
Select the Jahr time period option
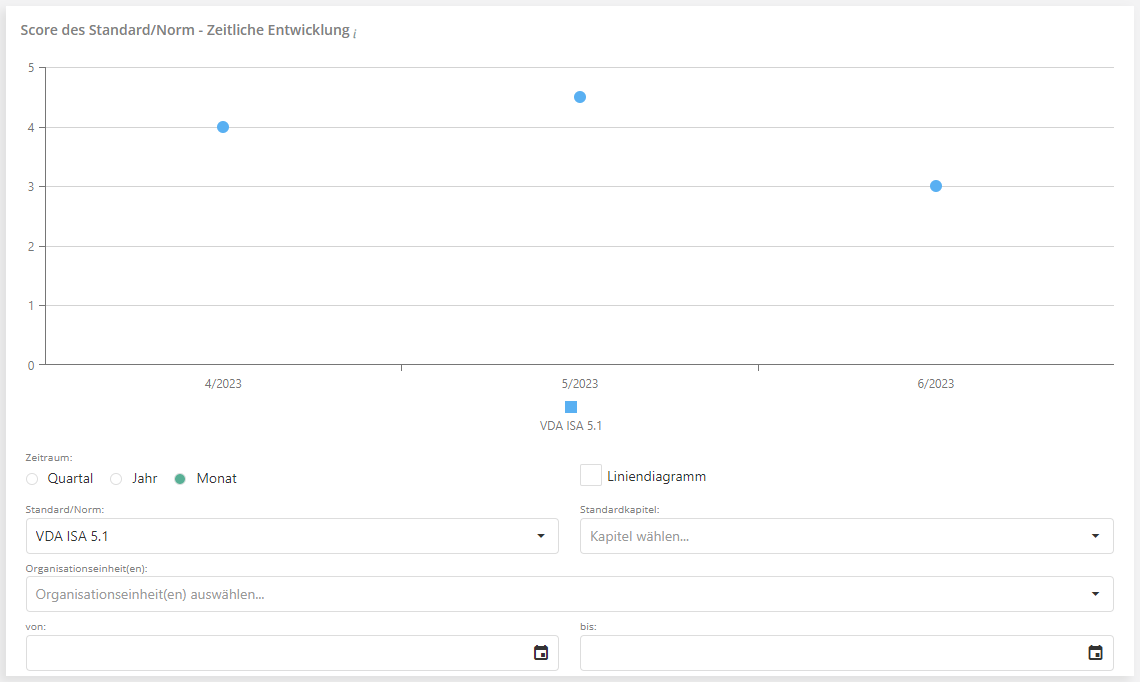[x=116, y=479]
